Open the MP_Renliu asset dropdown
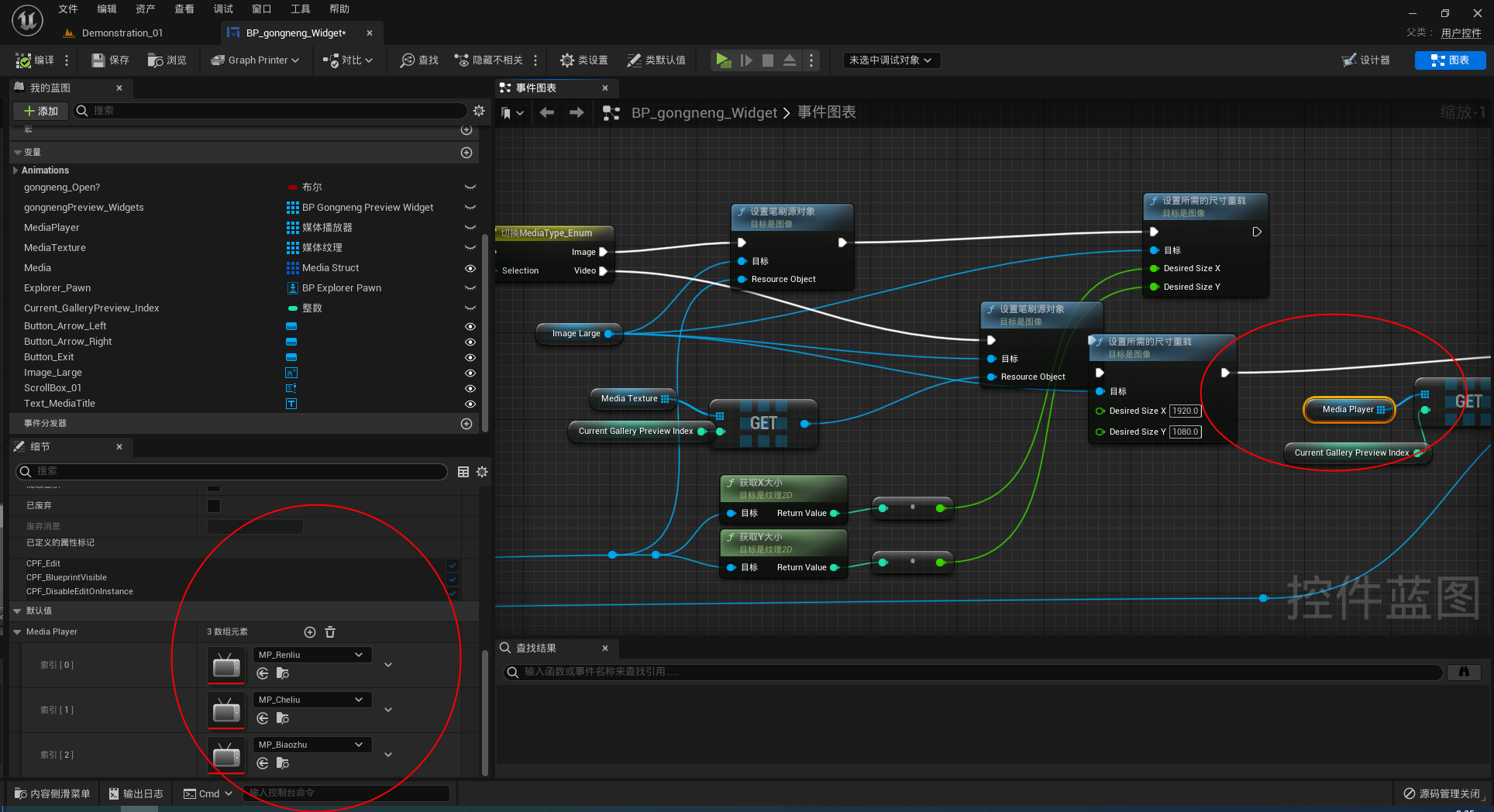Screen dimensions: 1494x812 coord(312,655)
